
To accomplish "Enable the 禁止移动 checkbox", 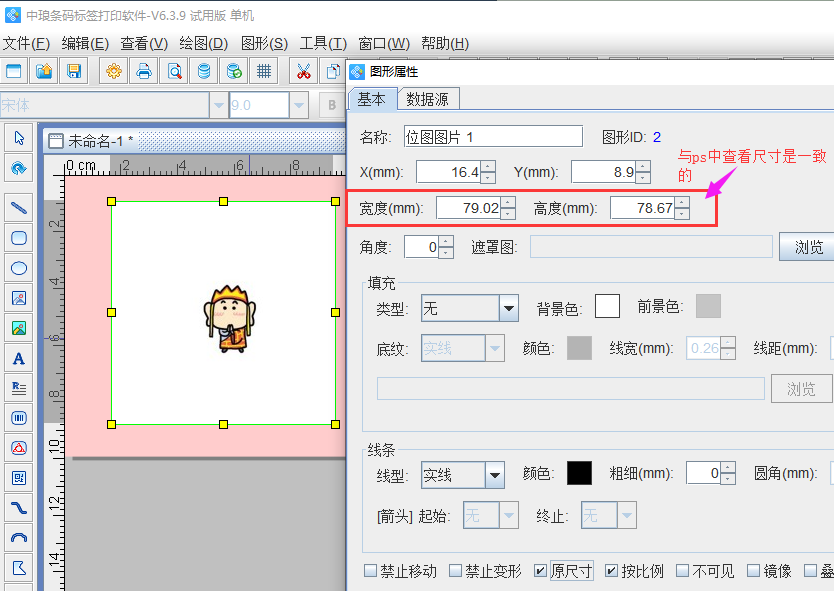I will point(371,571).
